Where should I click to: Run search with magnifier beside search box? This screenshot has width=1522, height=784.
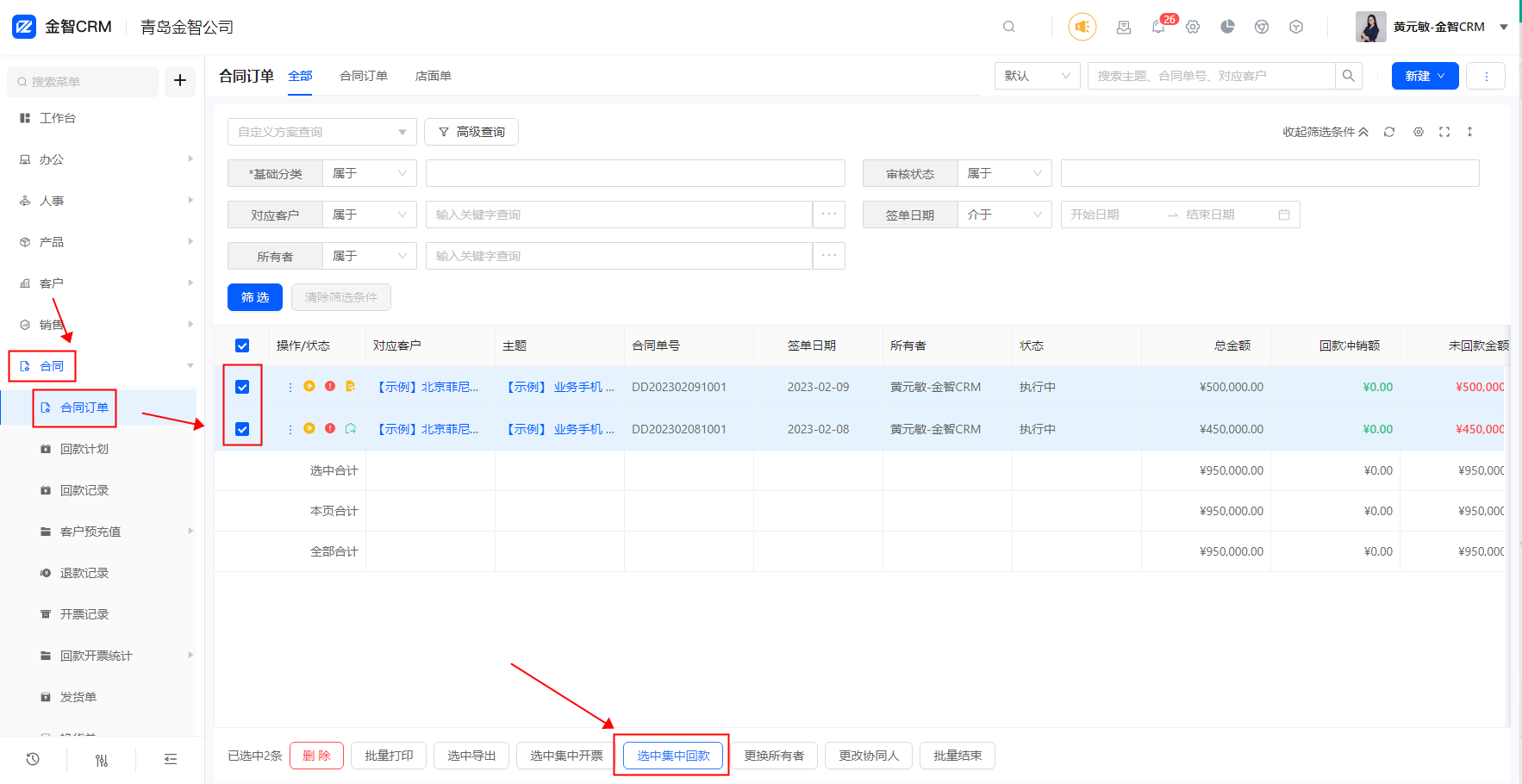1349,76
